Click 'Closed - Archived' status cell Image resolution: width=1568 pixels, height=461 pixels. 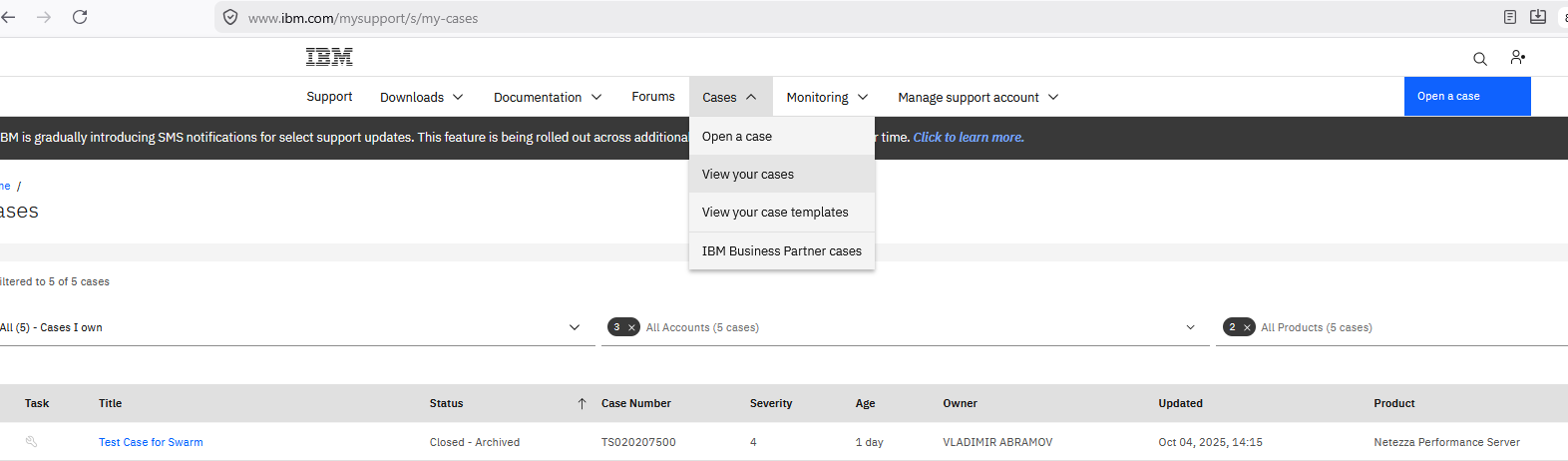coord(475,442)
